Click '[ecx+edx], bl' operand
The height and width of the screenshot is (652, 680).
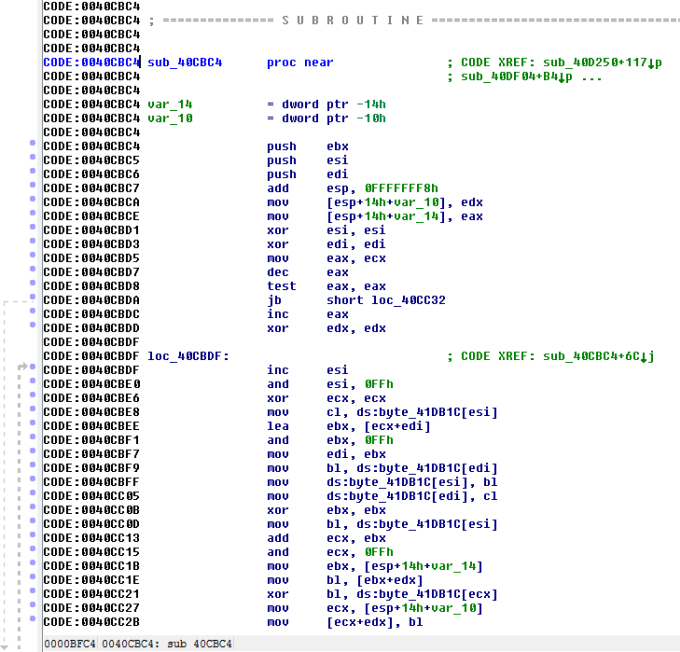click(x=375, y=622)
